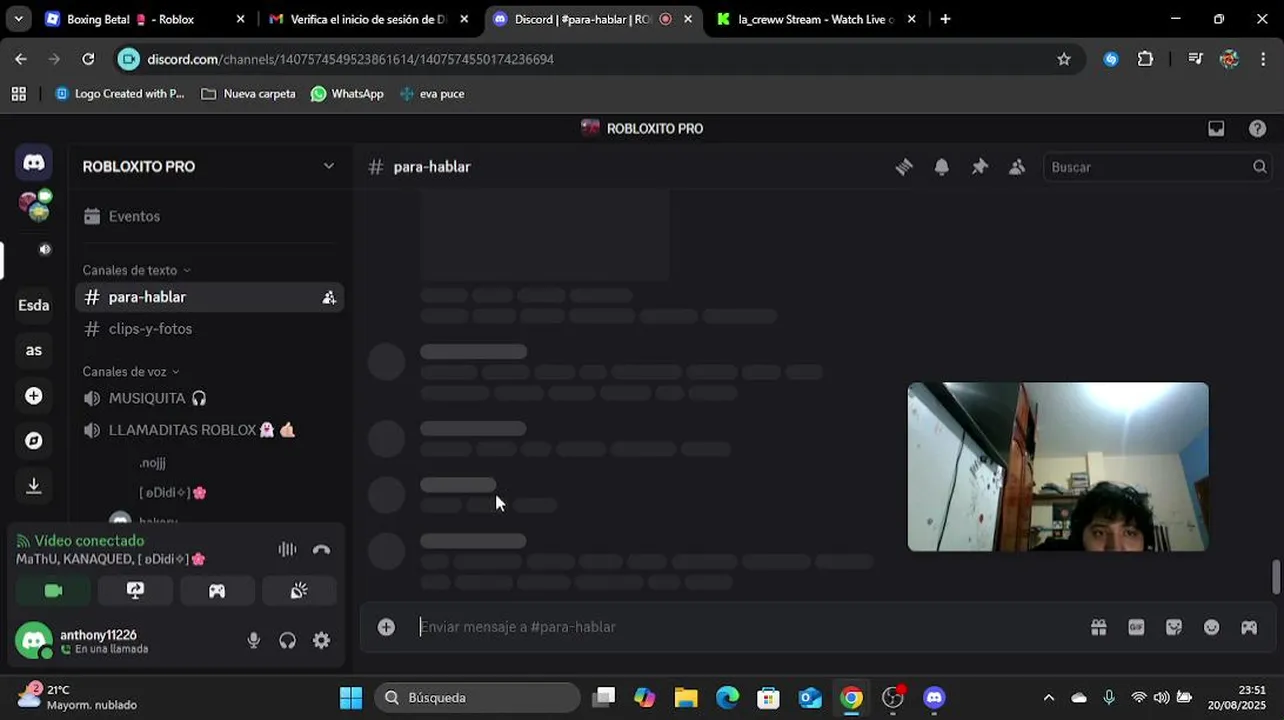The image size is (1284, 720).
Task: Toggle noise suppression icon in voice panel
Action: (287, 549)
